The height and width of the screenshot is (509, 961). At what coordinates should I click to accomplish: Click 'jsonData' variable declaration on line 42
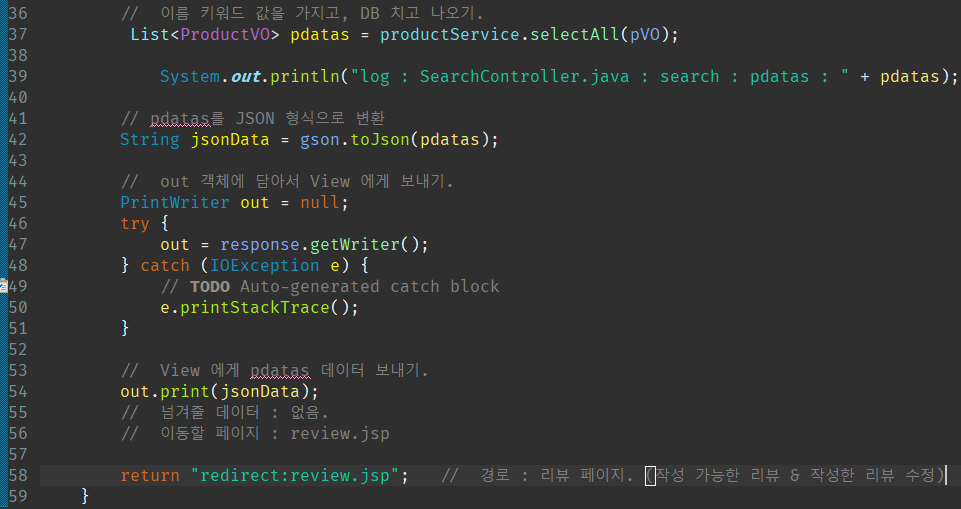point(230,140)
